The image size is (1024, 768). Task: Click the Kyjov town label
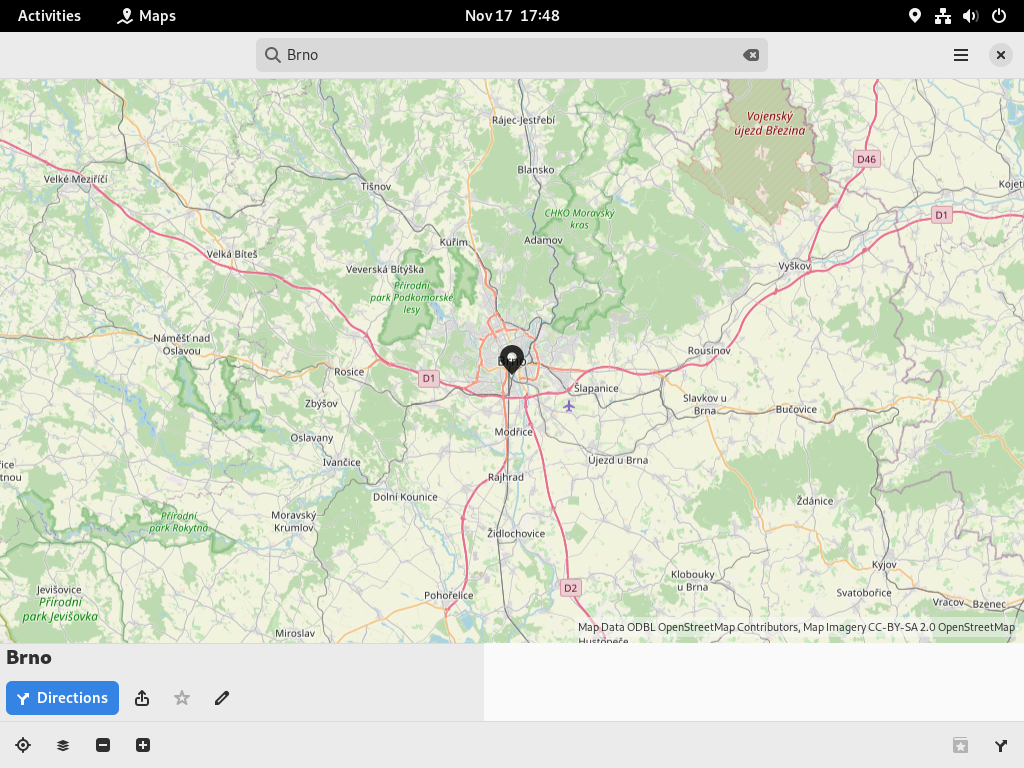pos(884,565)
